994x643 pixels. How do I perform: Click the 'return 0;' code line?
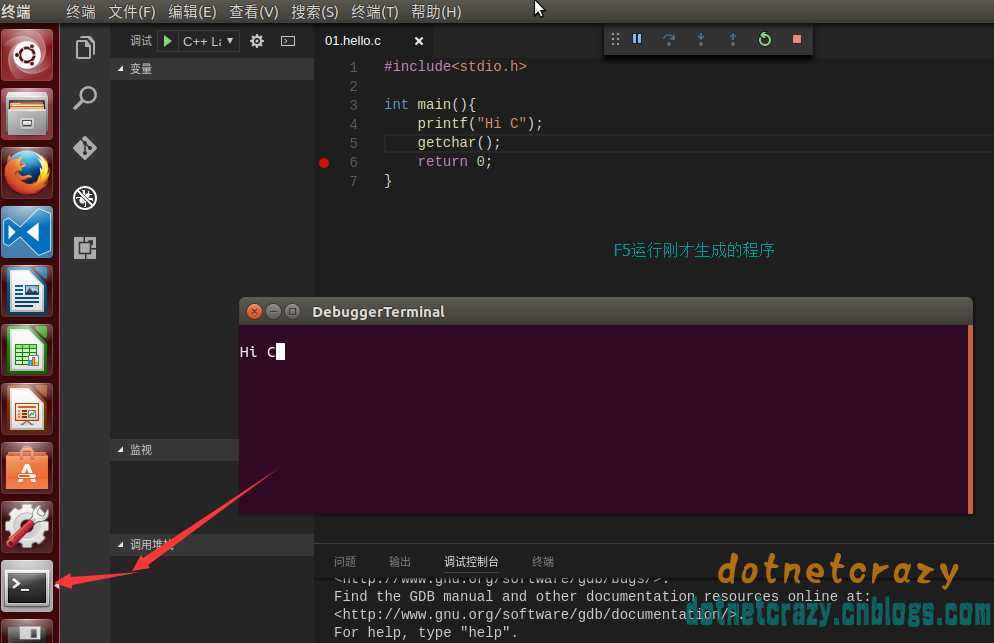tap(455, 162)
